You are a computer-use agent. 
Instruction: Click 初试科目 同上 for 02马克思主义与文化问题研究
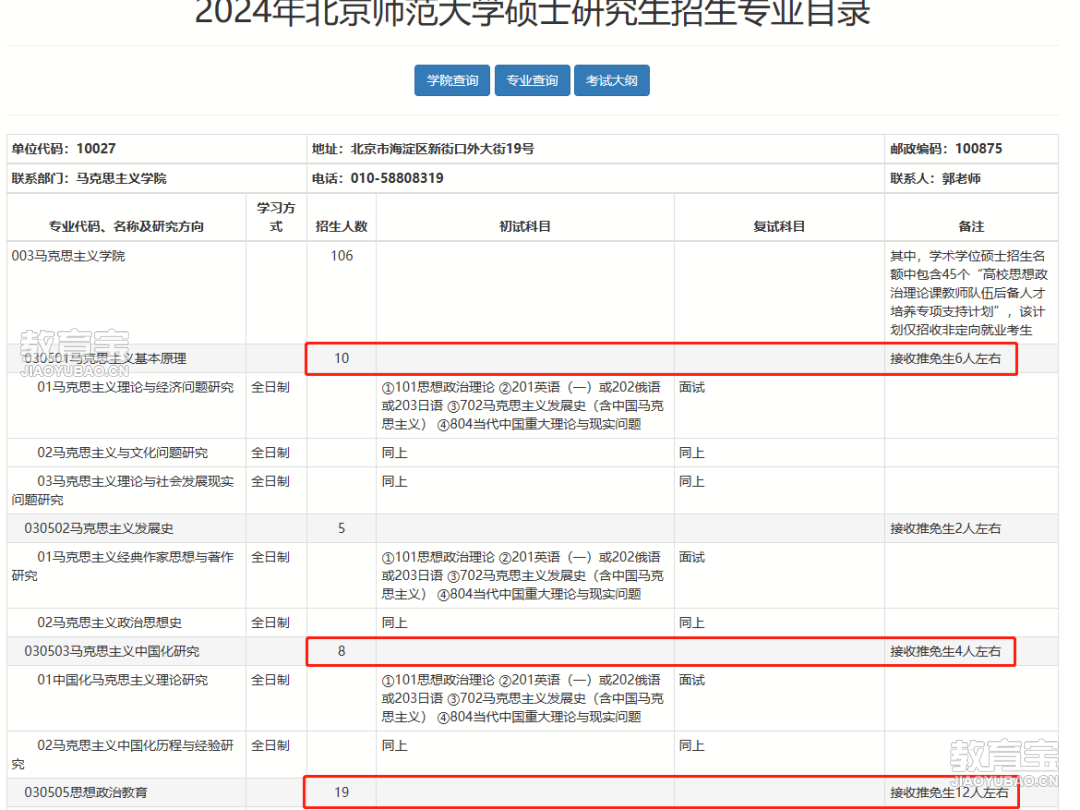[x=395, y=453]
